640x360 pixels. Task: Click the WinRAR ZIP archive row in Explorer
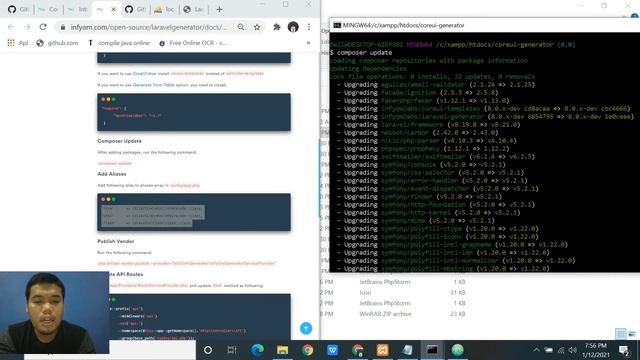point(393,314)
